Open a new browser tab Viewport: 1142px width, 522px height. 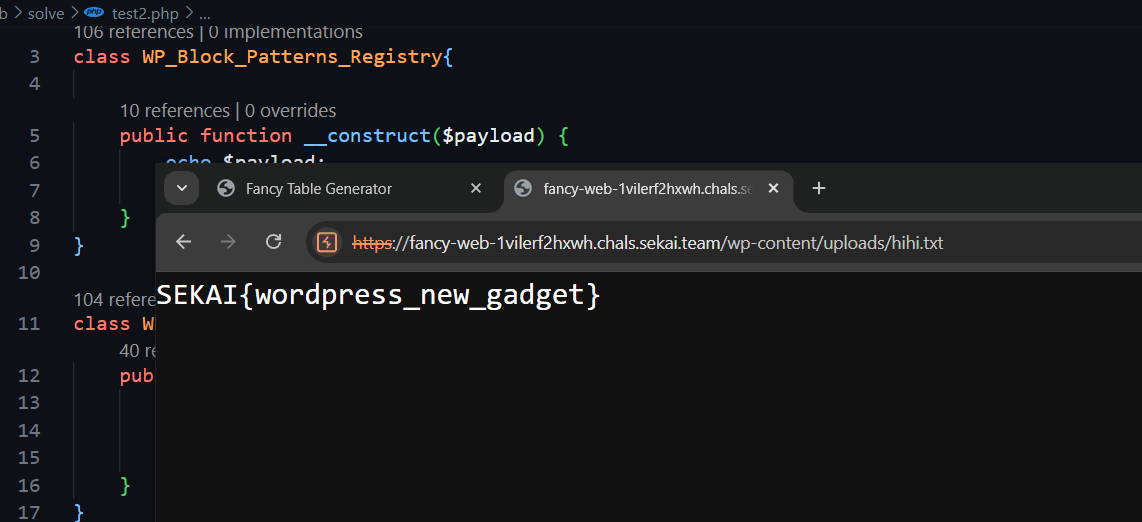pos(818,188)
